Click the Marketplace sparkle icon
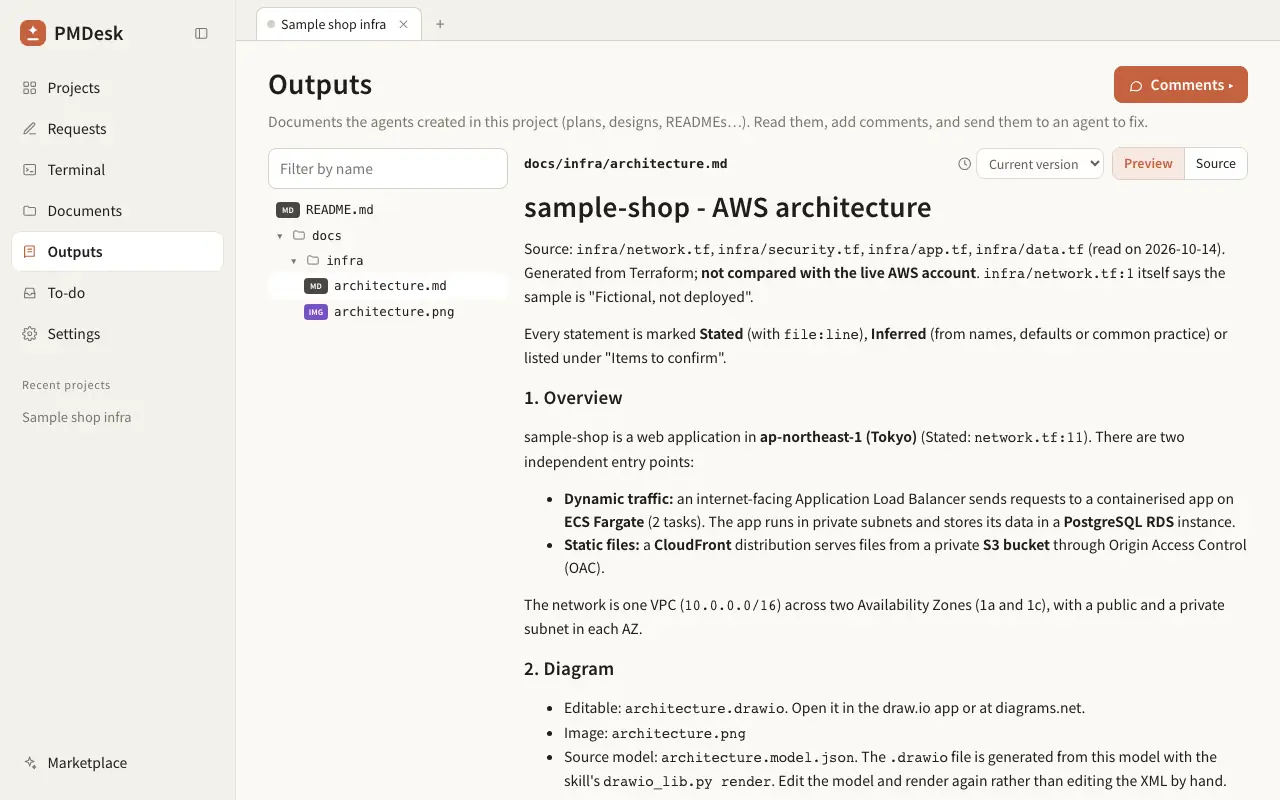The height and width of the screenshot is (800, 1280). [x=30, y=763]
